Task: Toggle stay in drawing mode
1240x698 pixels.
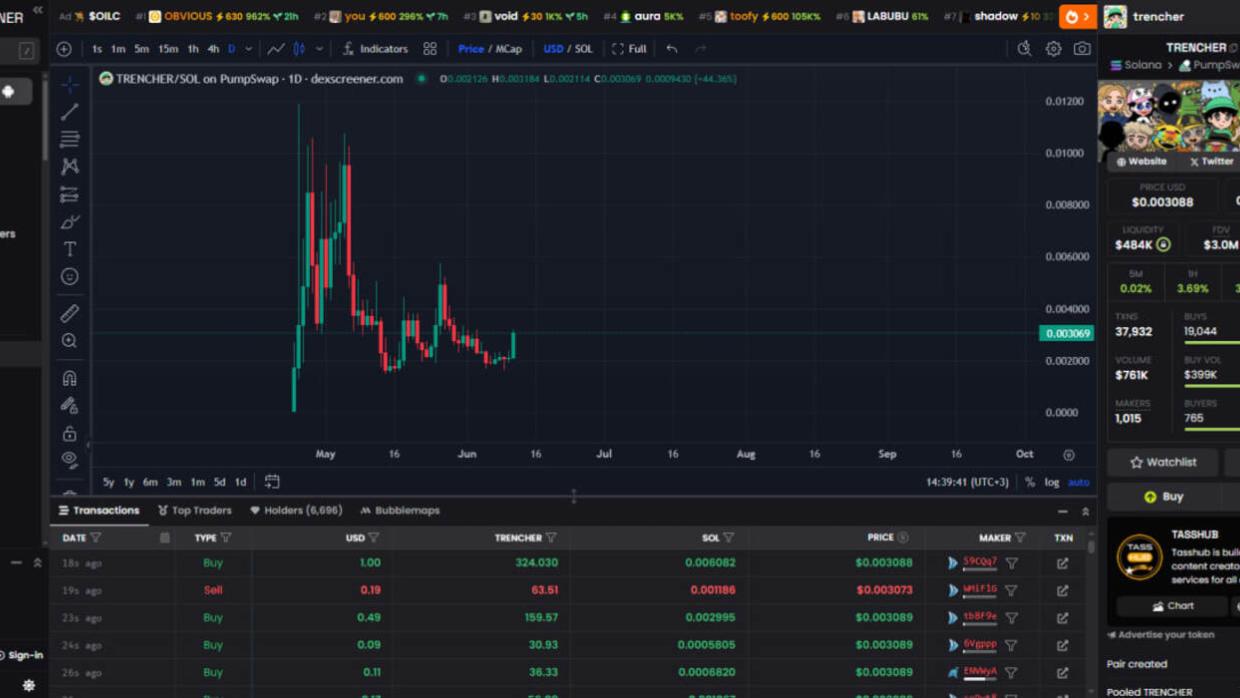Action: 69,406
